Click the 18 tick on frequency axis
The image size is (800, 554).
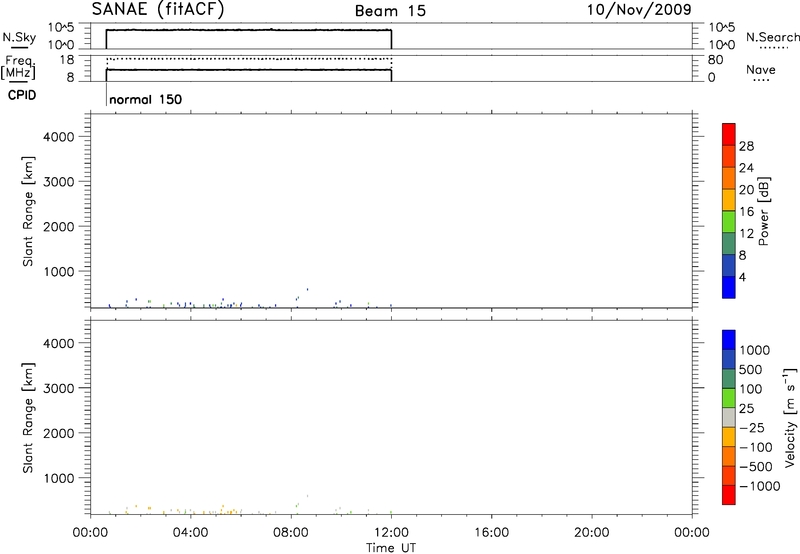pyautogui.click(x=67, y=60)
